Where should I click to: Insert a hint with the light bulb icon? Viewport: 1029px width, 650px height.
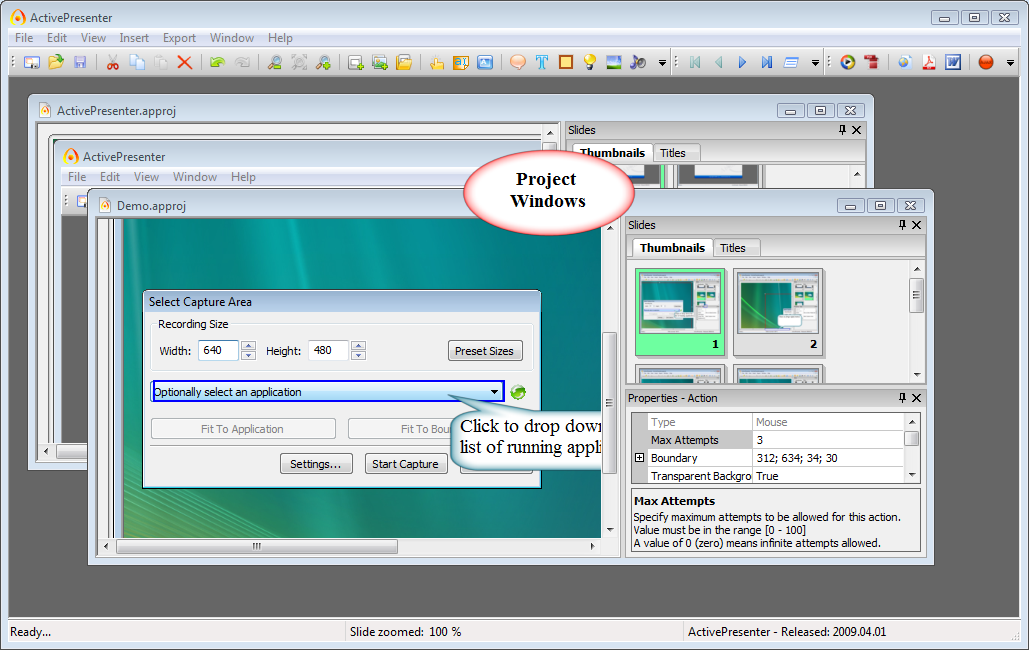pyautogui.click(x=590, y=62)
